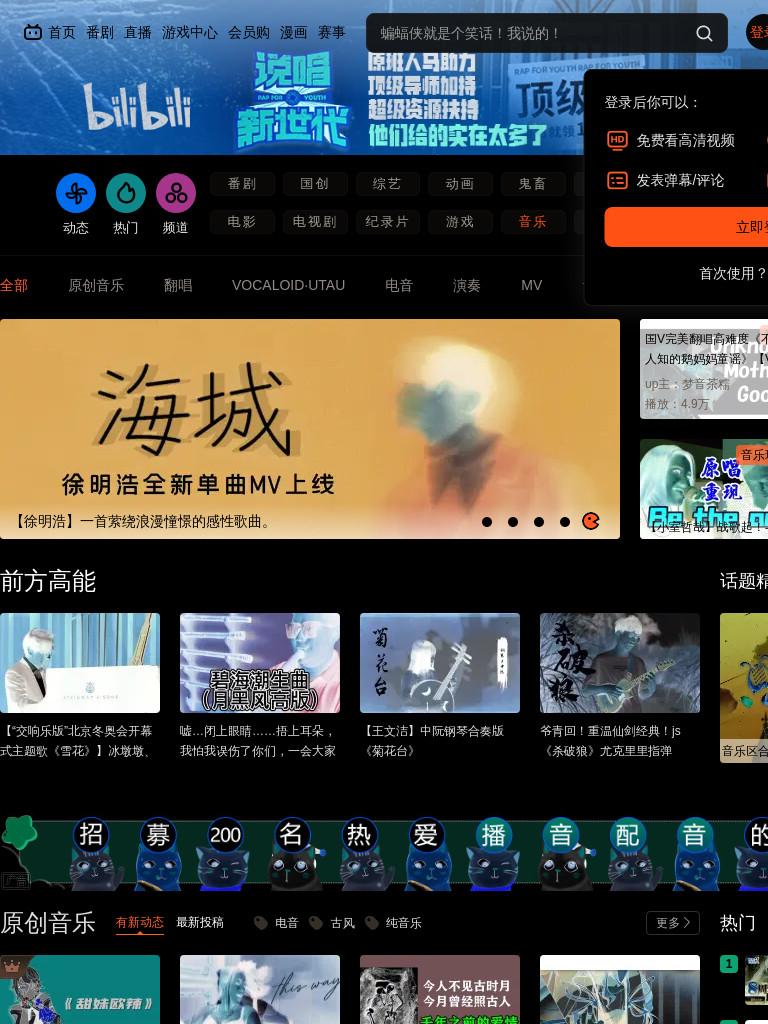
Task: Open the 热门 flame icon
Action: click(125, 193)
